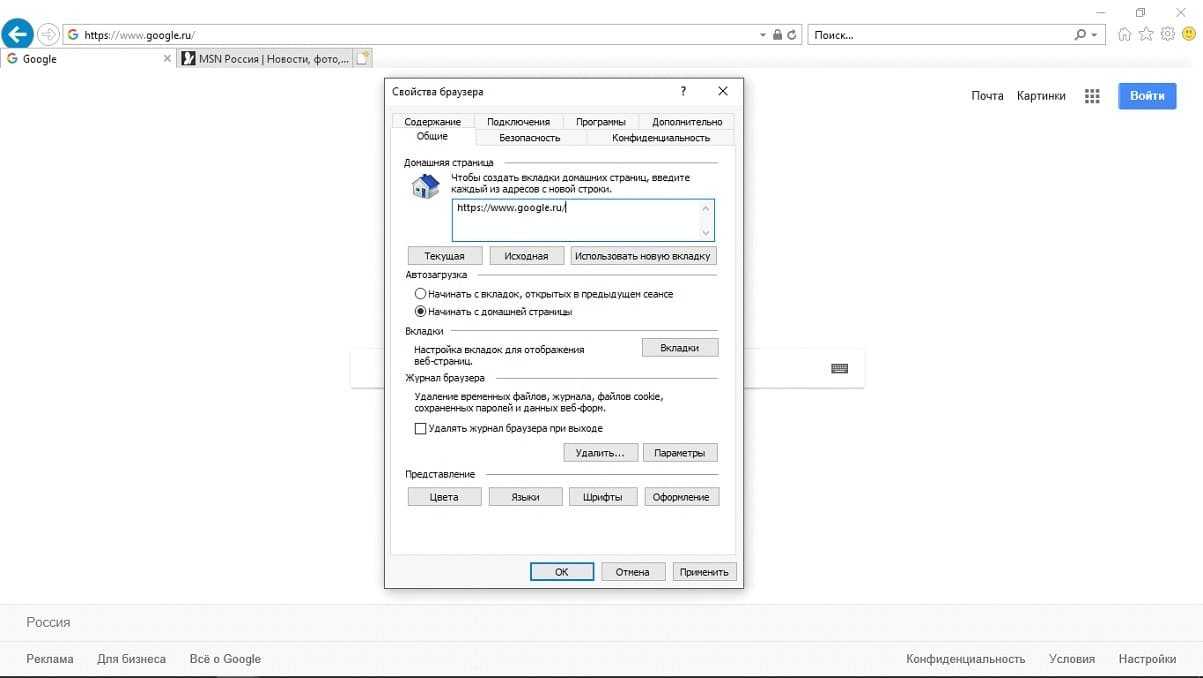
Task: Click the Отмена button
Action: [633, 572]
